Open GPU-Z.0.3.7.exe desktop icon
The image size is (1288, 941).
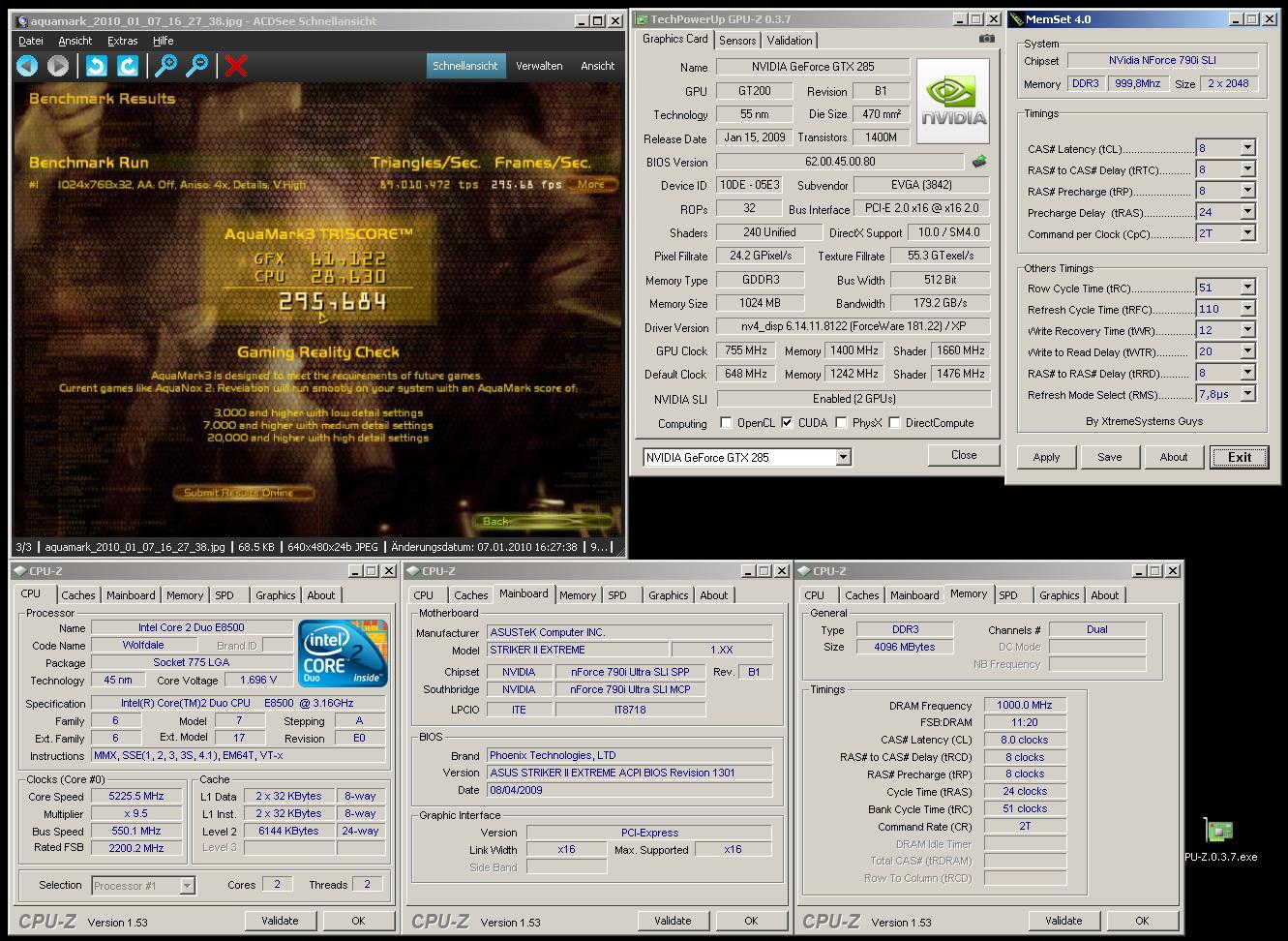pos(1219,839)
